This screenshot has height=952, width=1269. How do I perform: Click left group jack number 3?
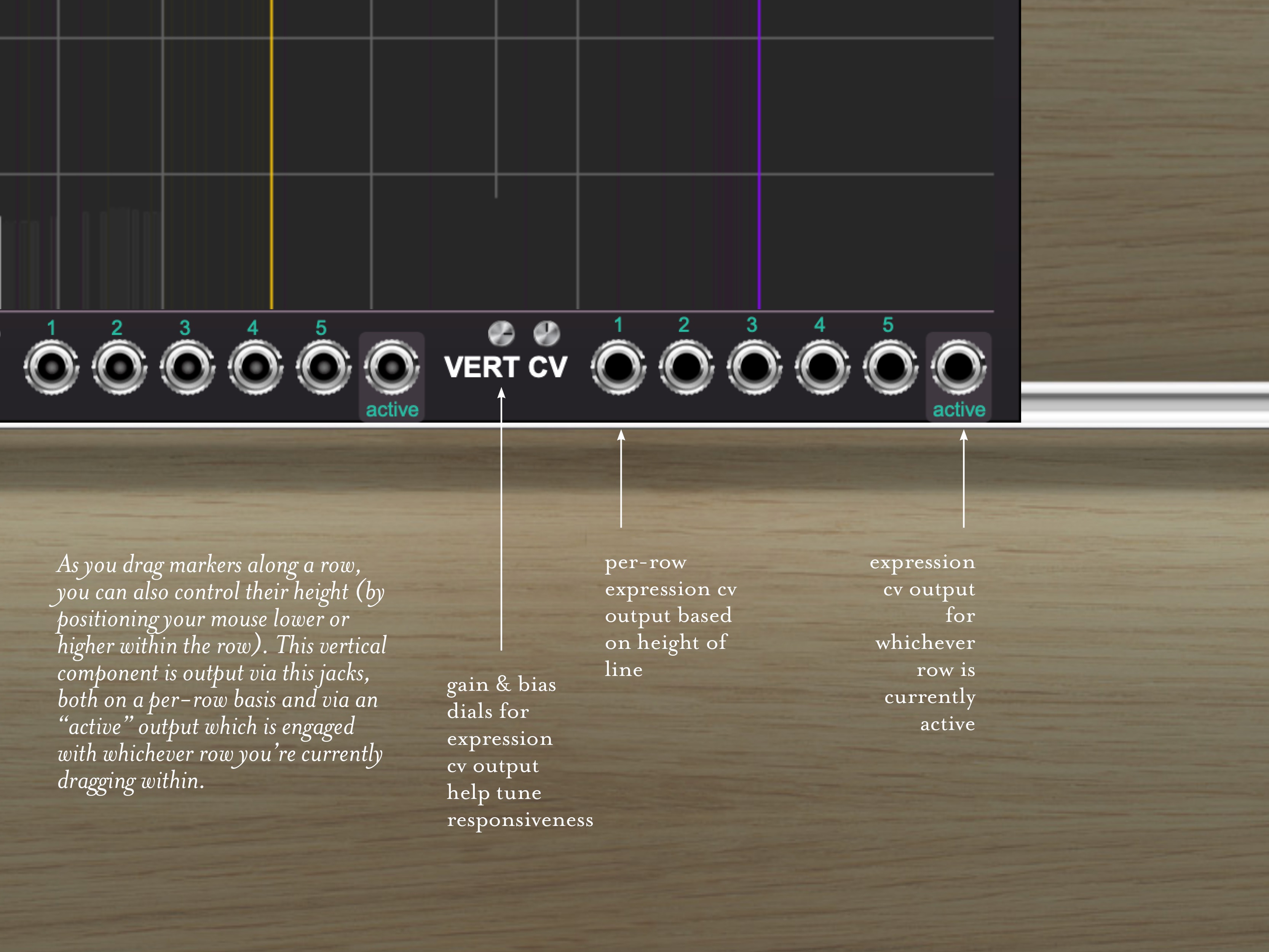(x=188, y=367)
